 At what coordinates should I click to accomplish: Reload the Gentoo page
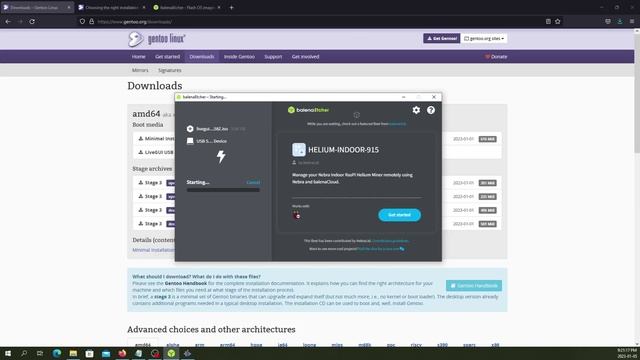pyautogui.click(x=32, y=22)
